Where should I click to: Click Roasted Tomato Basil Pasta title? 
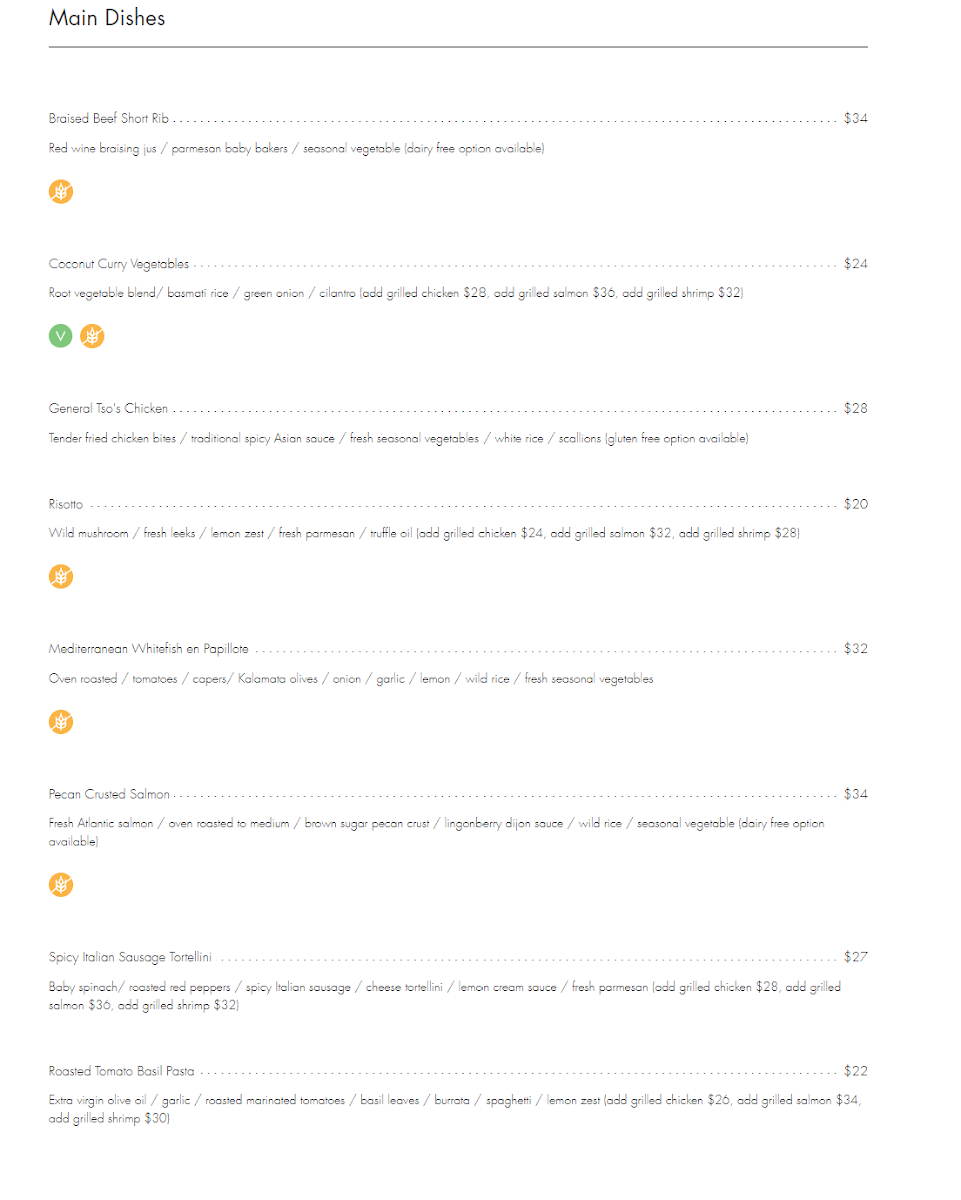(122, 1071)
